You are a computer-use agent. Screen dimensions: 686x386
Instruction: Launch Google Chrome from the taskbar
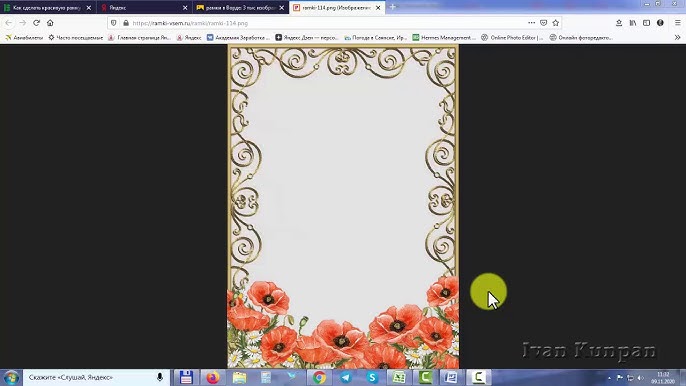[x=319, y=377]
